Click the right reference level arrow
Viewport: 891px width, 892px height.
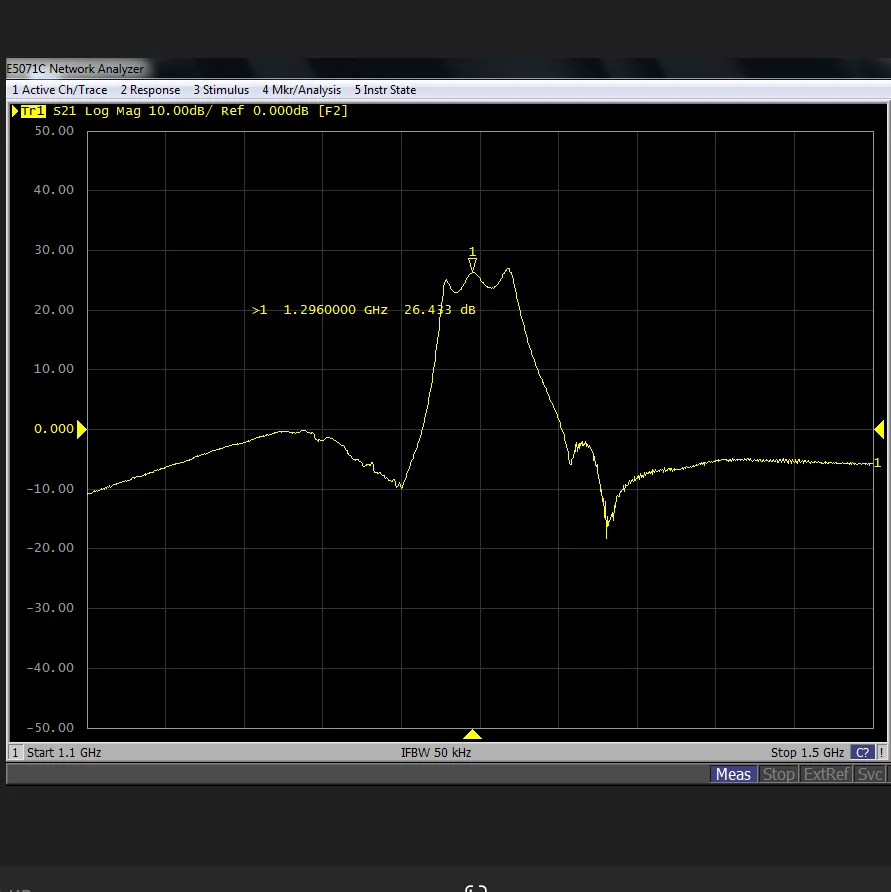click(x=879, y=429)
